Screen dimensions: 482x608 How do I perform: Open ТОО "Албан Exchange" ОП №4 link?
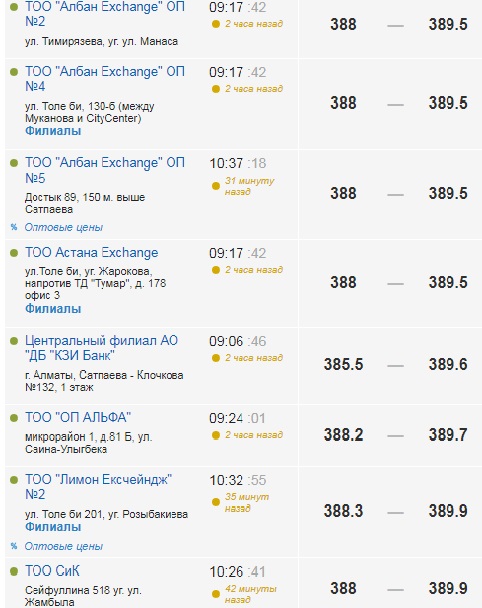(105, 79)
